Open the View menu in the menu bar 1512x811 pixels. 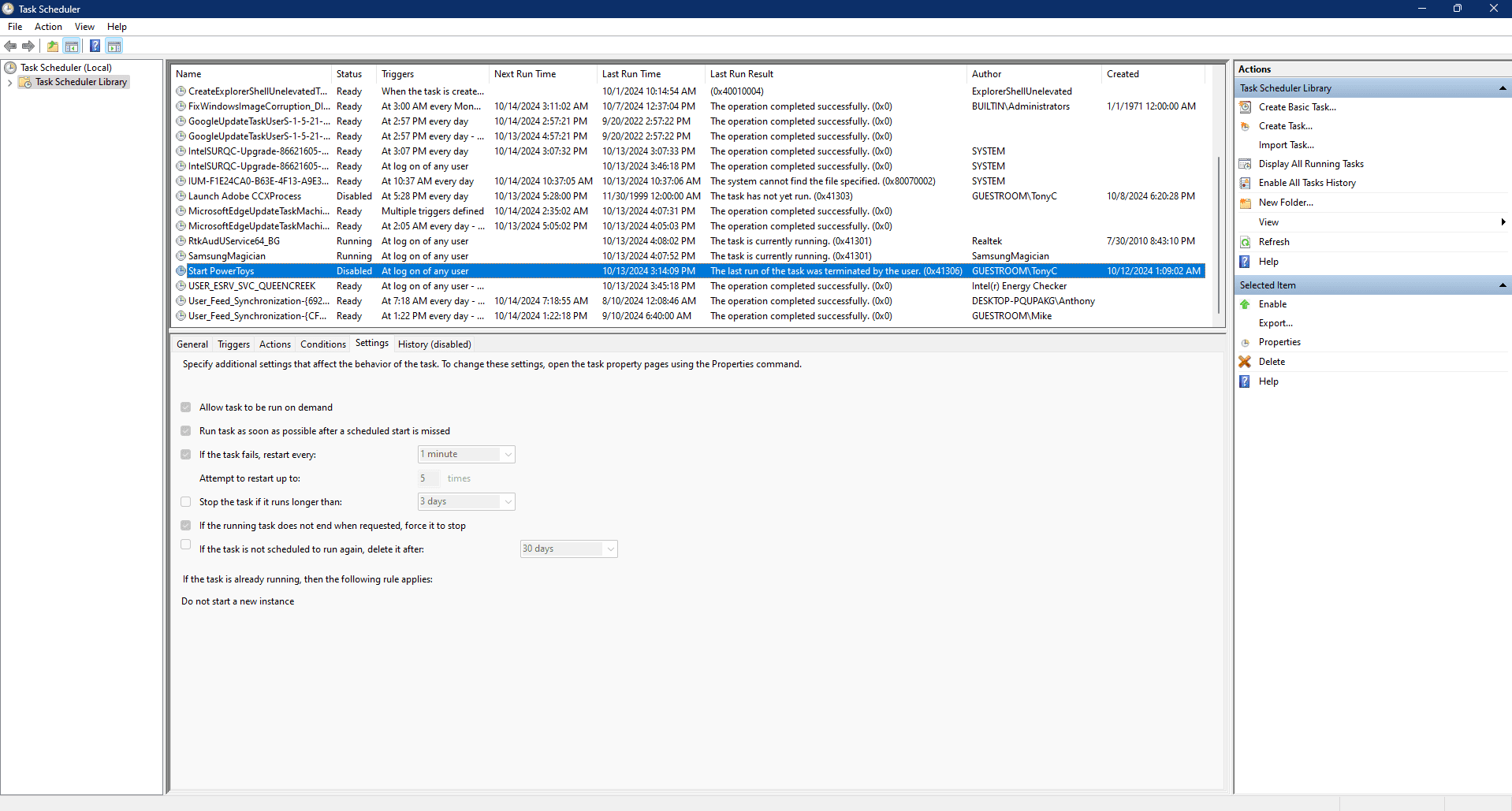[84, 27]
